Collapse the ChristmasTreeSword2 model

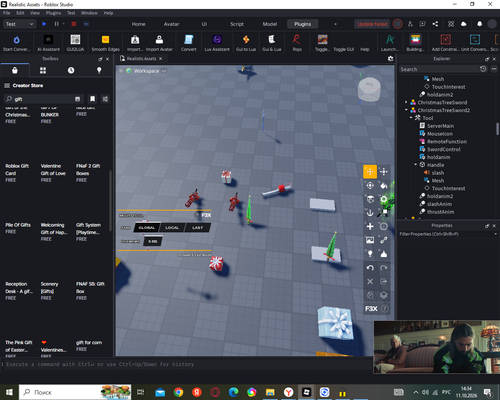406,110
